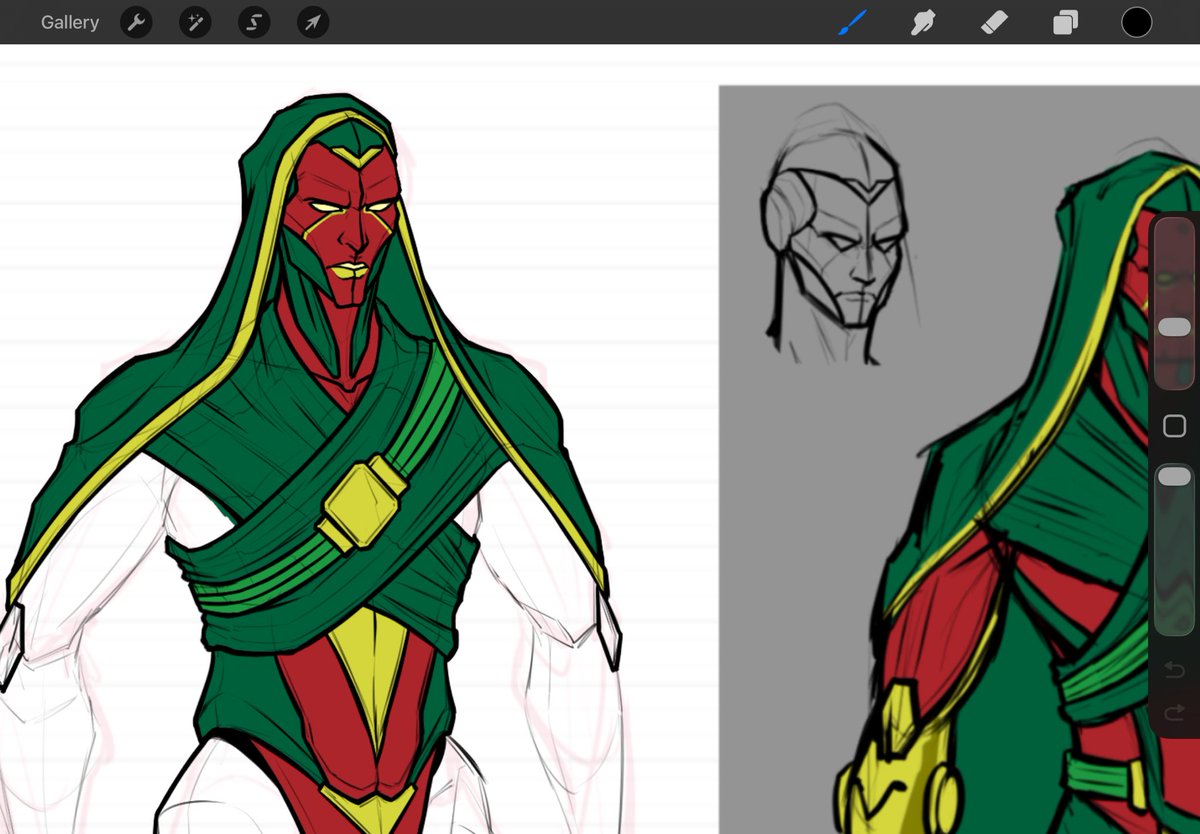The height and width of the screenshot is (834, 1200).
Task: Switch to the Eraser tool
Action: [993, 22]
